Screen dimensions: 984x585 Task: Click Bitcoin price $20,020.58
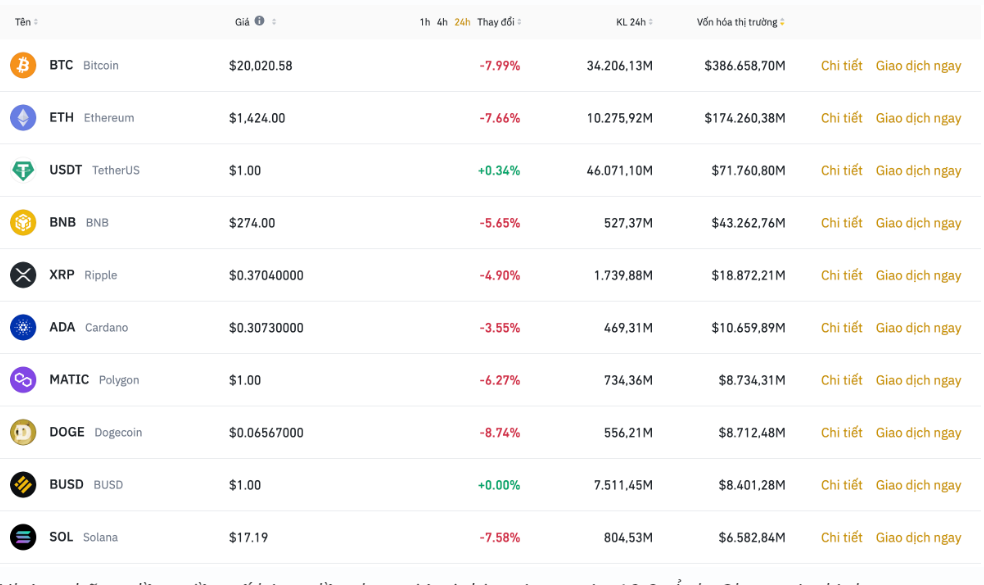point(260,66)
